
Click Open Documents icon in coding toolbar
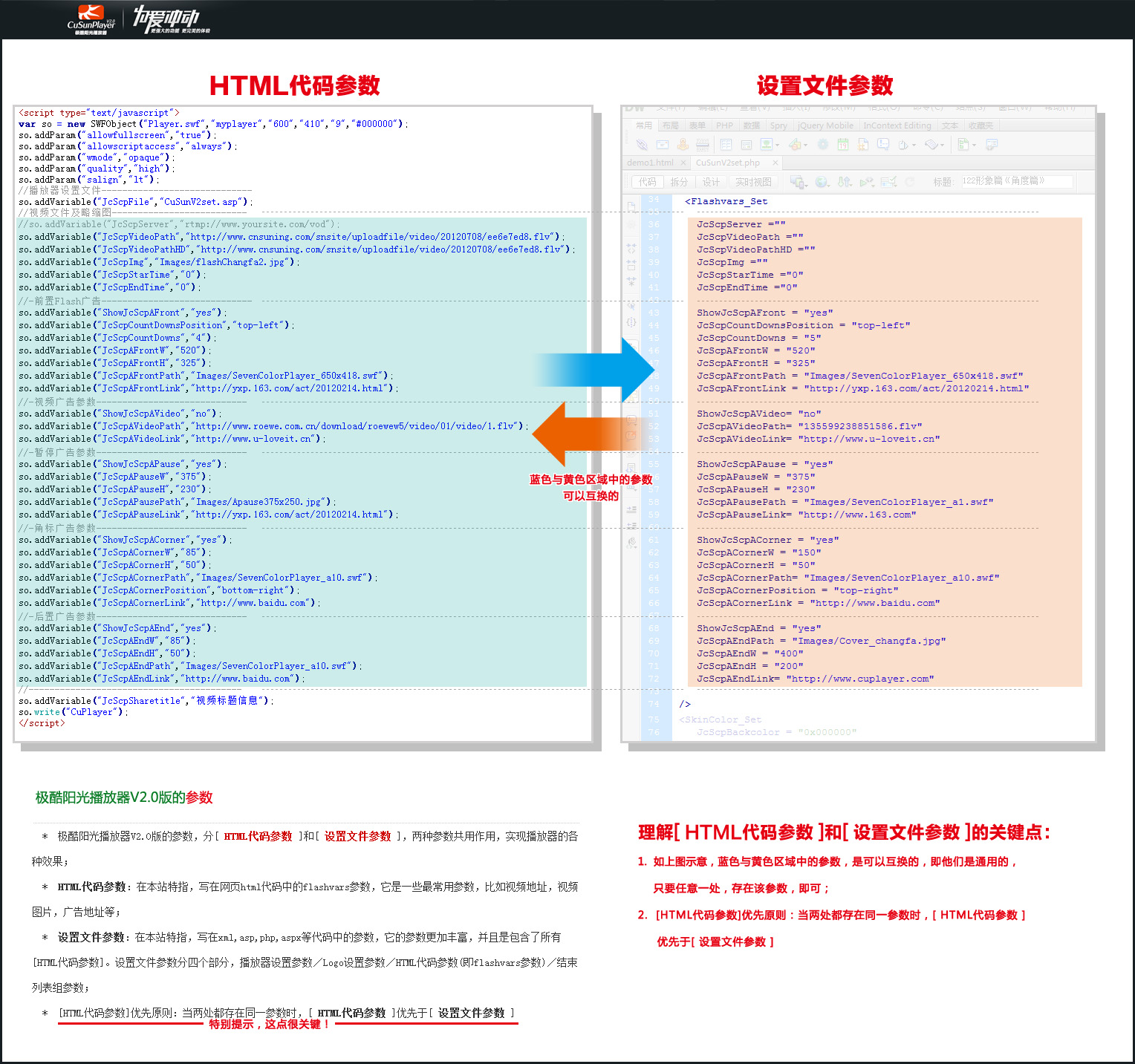click(631, 206)
